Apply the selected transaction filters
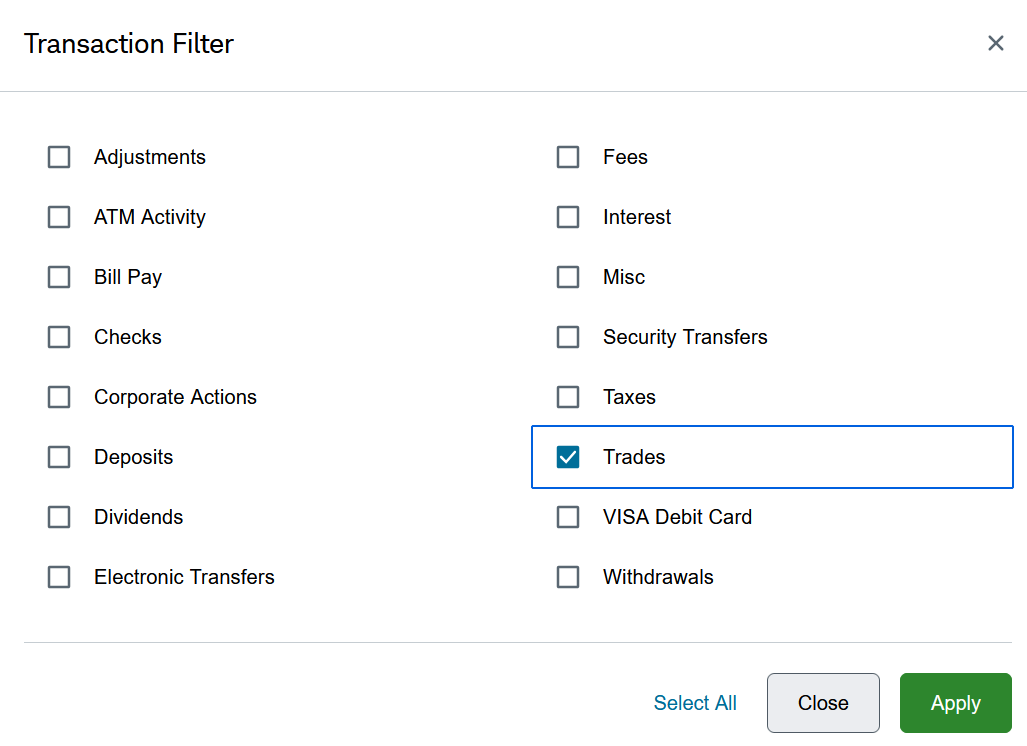1027x746 pixels. (956, 703)
